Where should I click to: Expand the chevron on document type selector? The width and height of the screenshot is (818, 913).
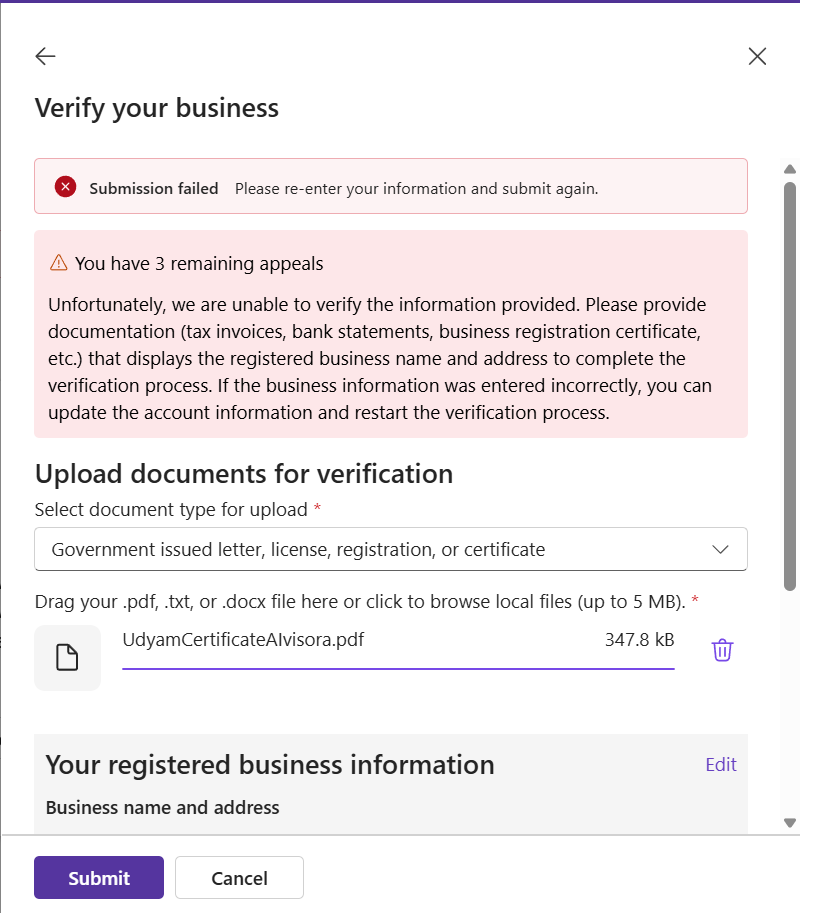pyautogui.click(x=720, y=549)
